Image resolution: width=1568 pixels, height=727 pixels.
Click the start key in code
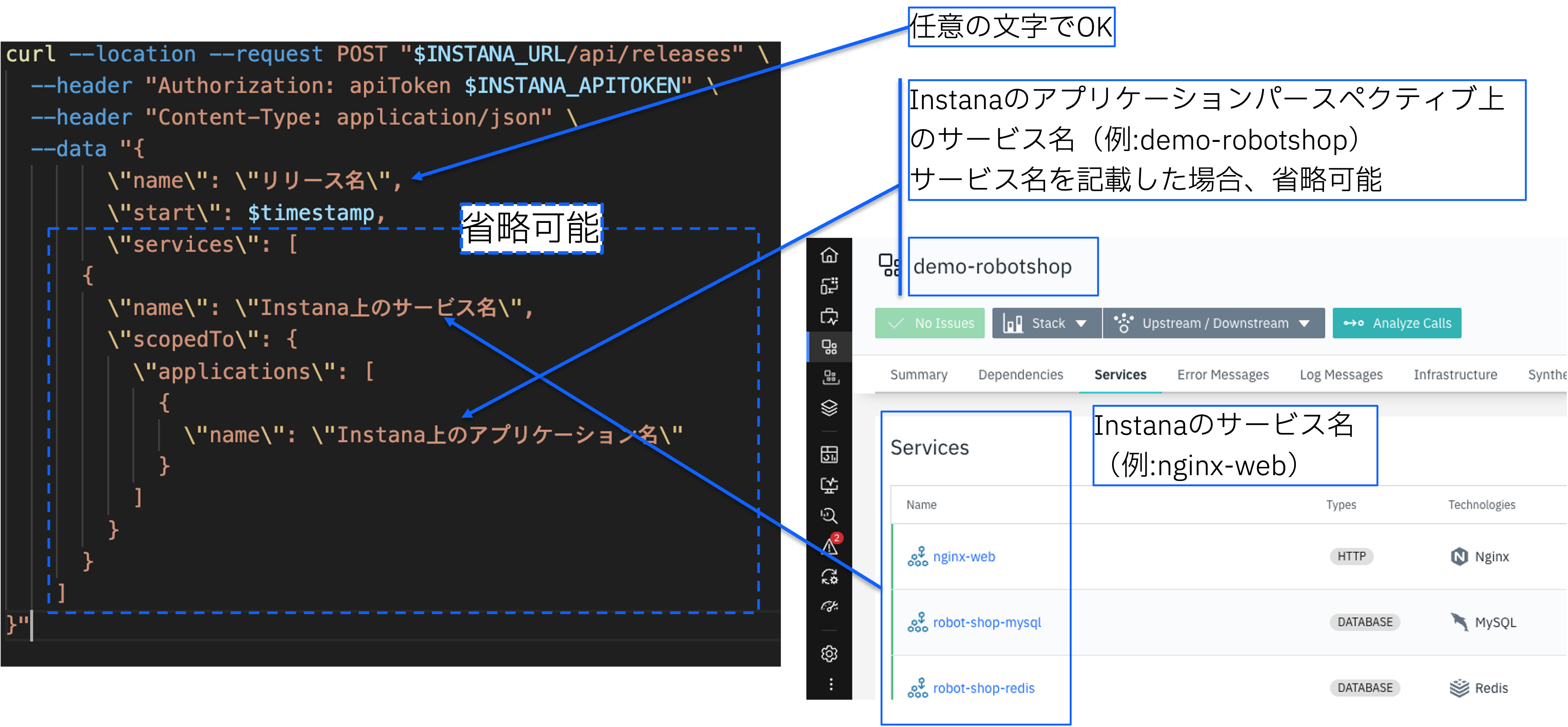[164, 213]
